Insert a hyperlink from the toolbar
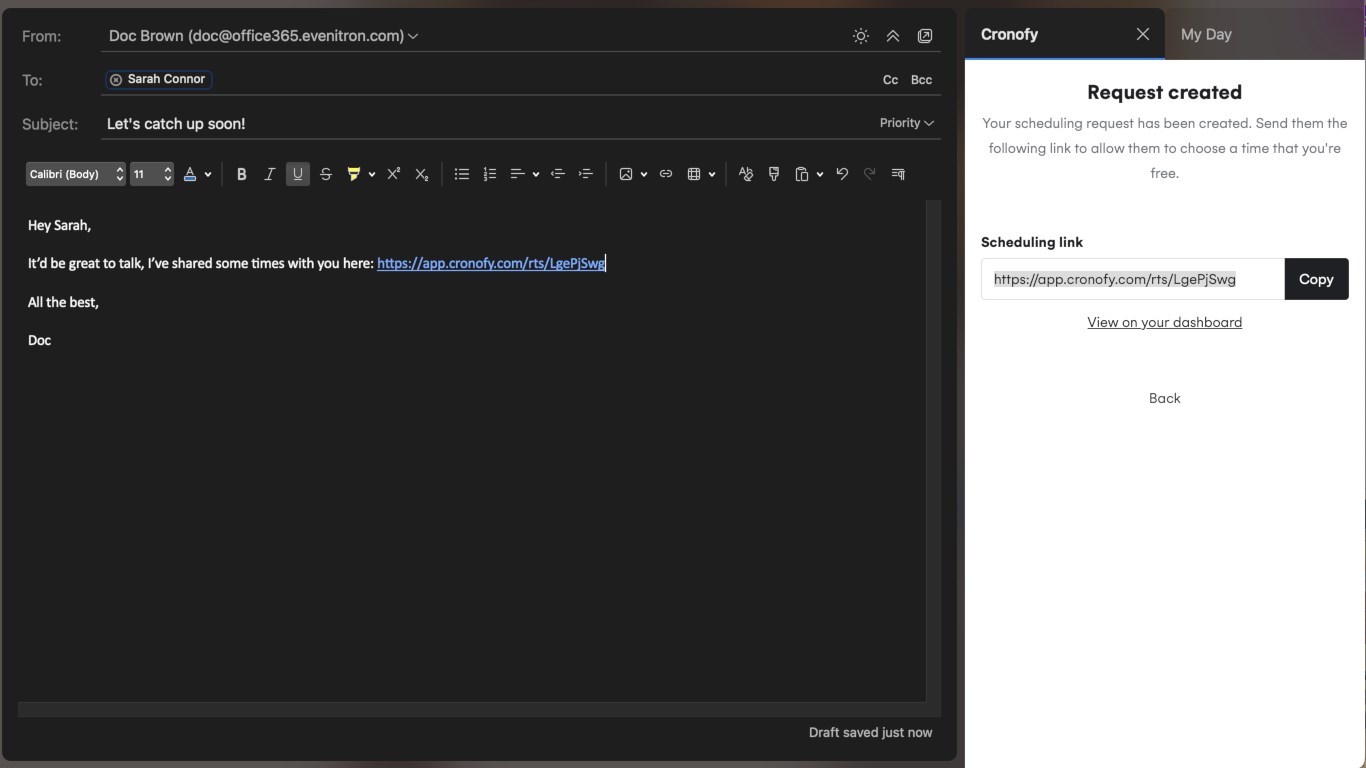This screenshot has width=1366, height=768. click(666, 174)
